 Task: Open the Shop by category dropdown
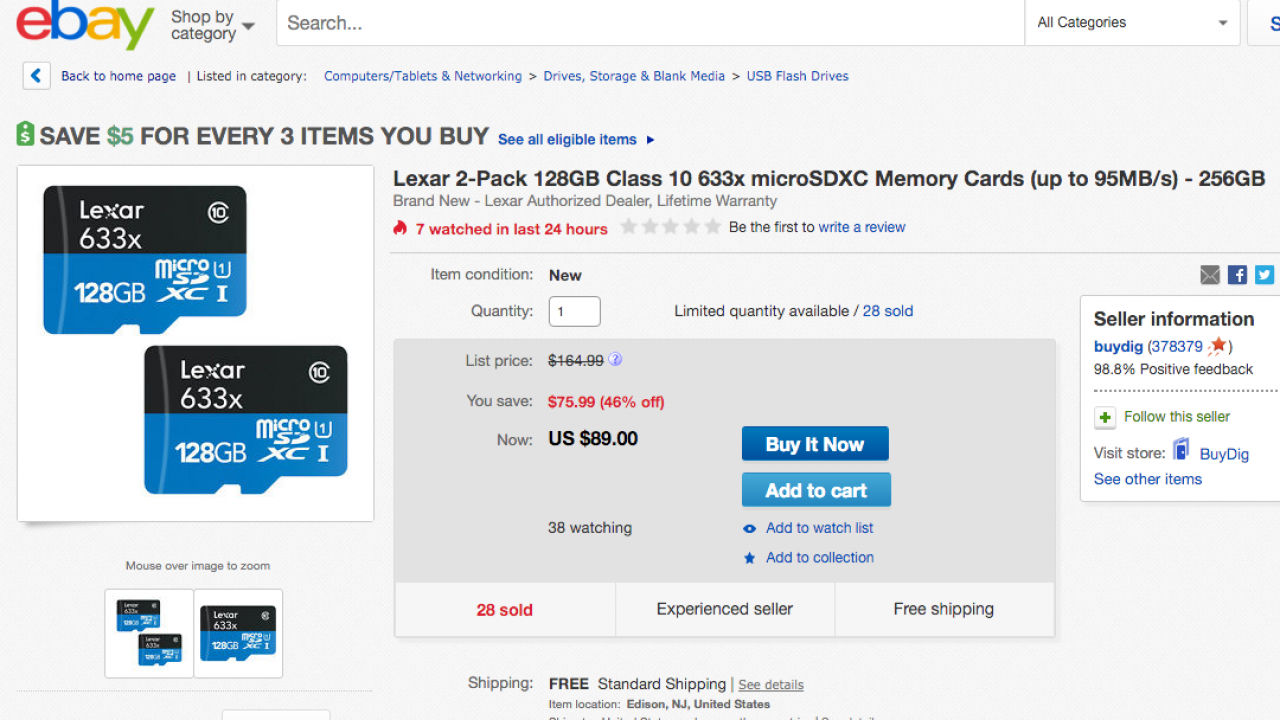212,25
